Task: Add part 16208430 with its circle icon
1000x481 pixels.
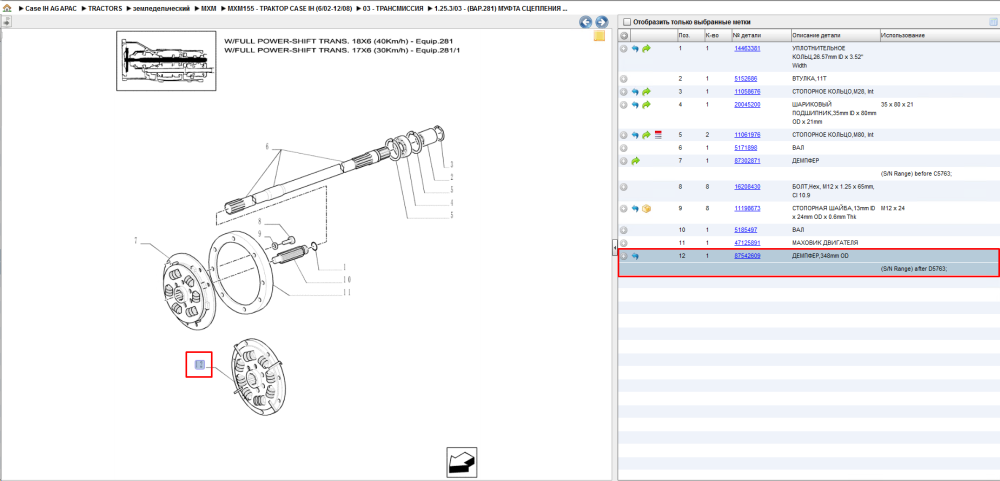Action: coord(624,187)
